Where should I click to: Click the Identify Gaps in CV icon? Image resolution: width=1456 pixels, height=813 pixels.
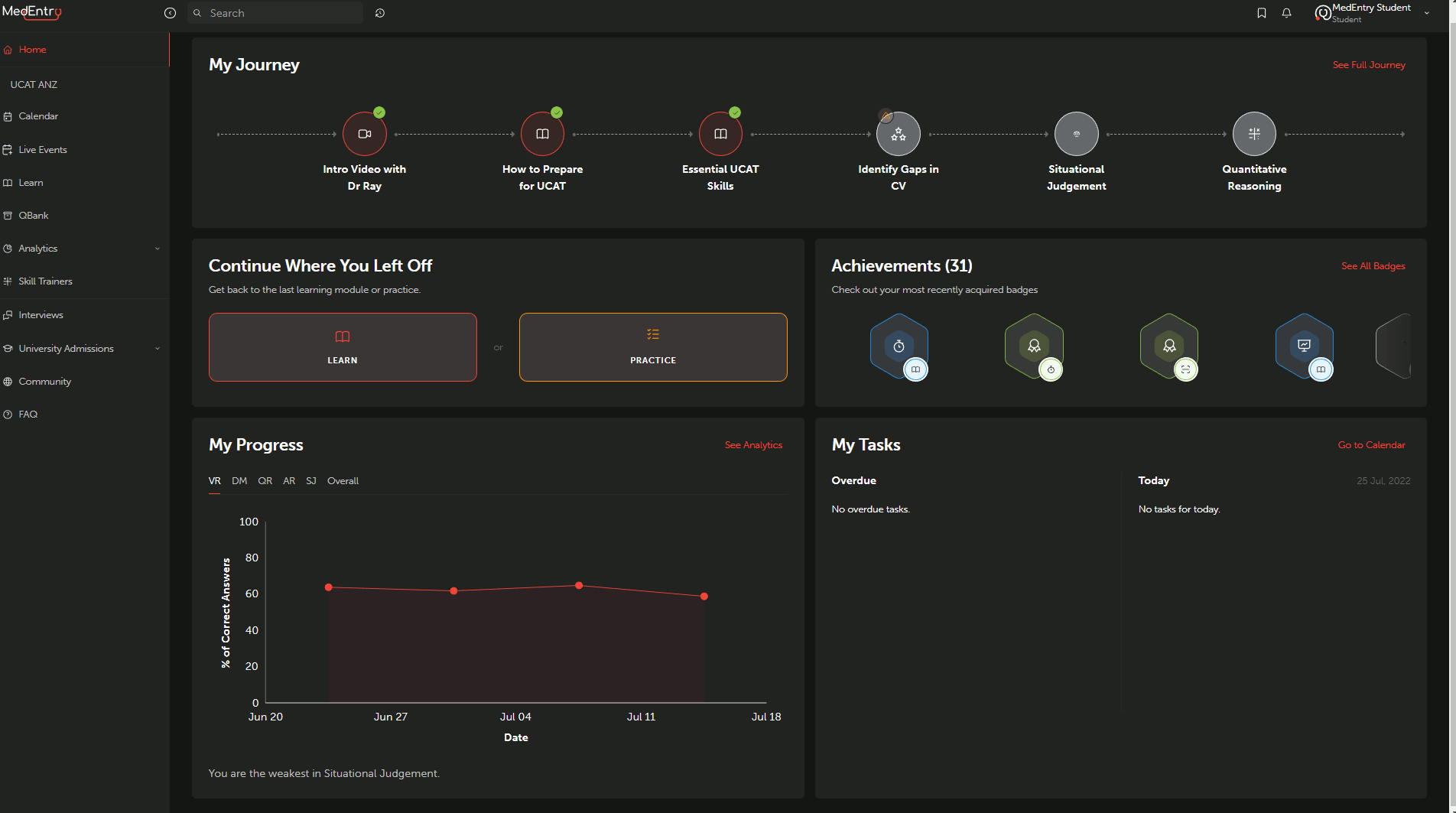click(899, 134)
